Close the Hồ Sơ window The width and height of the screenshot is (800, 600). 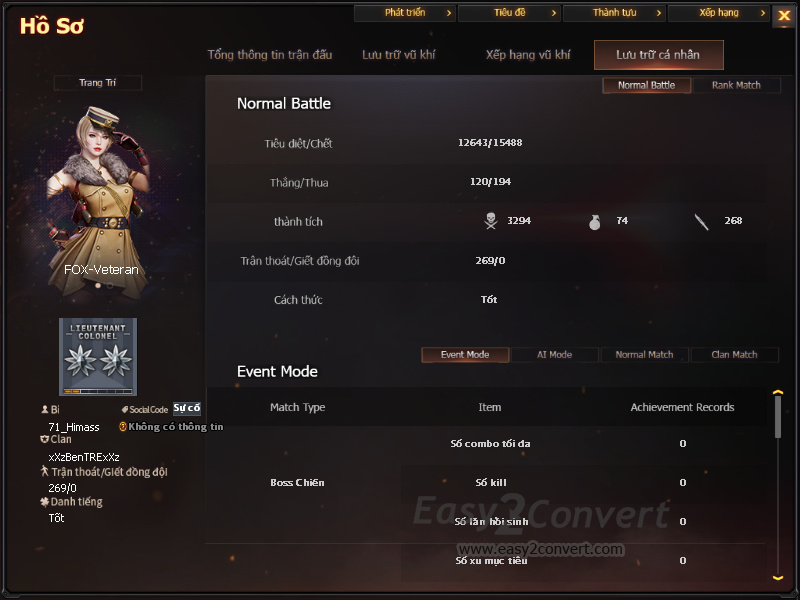point(784,16)
